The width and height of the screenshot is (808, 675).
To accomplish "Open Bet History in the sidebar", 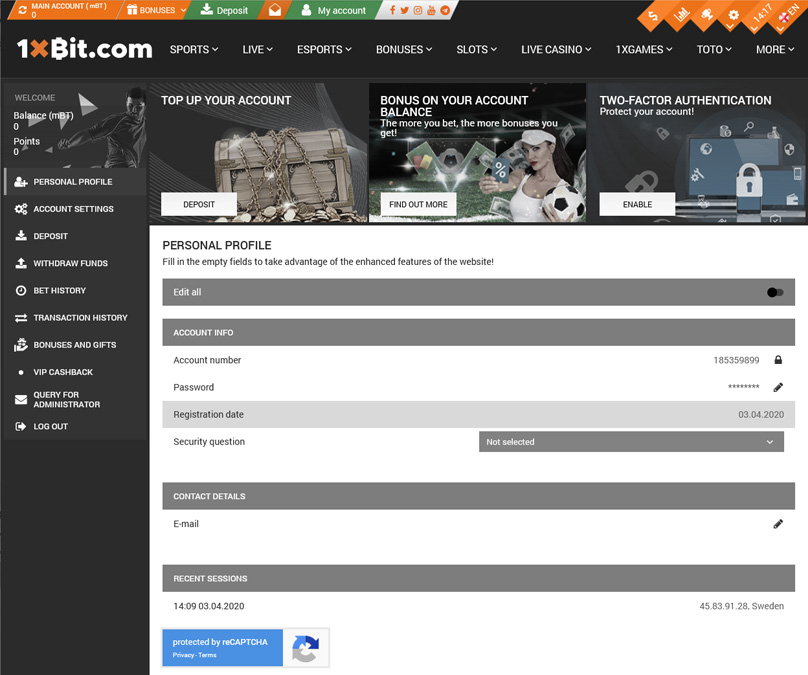I will click(75, 291).
